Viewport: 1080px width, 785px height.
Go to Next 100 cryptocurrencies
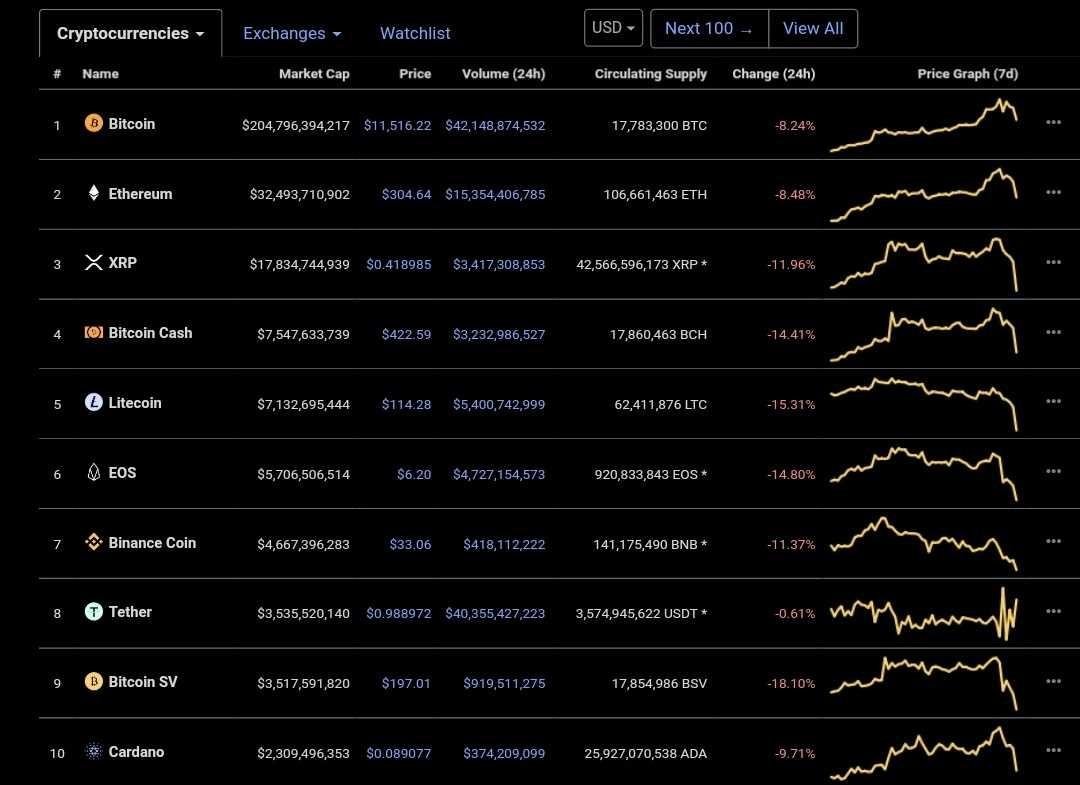click(x=709, y=28)
